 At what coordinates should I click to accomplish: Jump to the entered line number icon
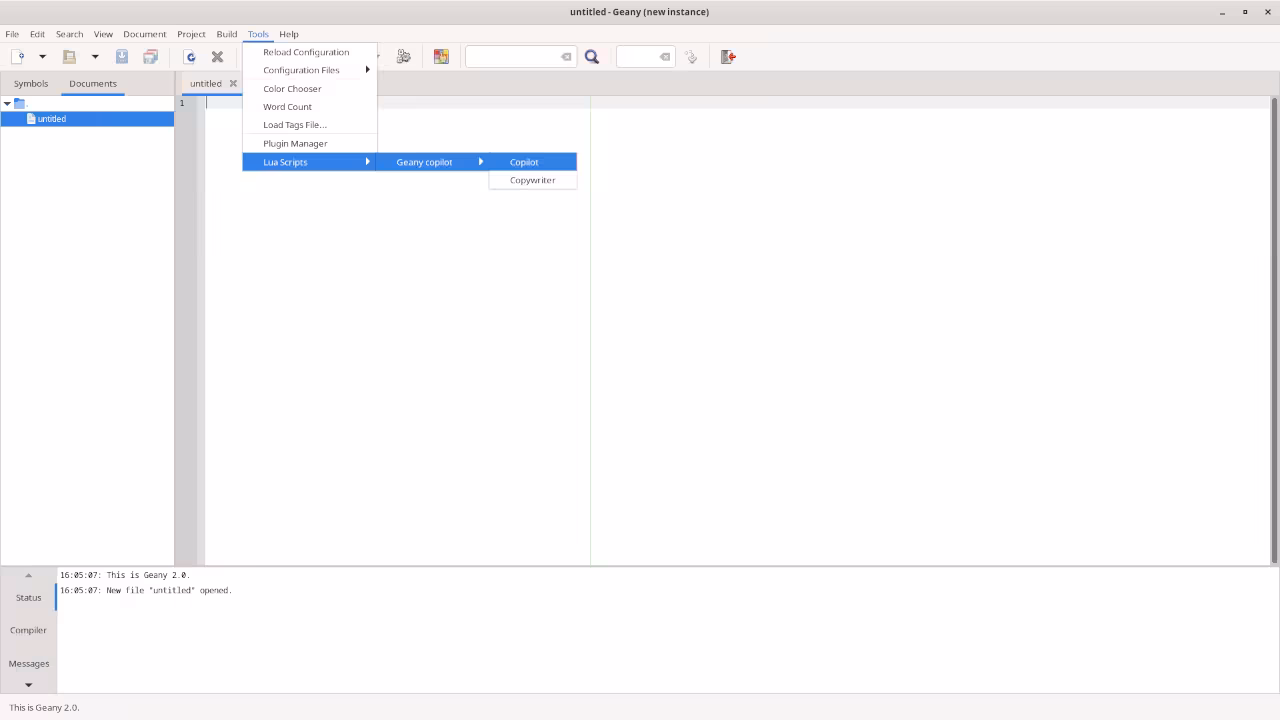point(691,56)
